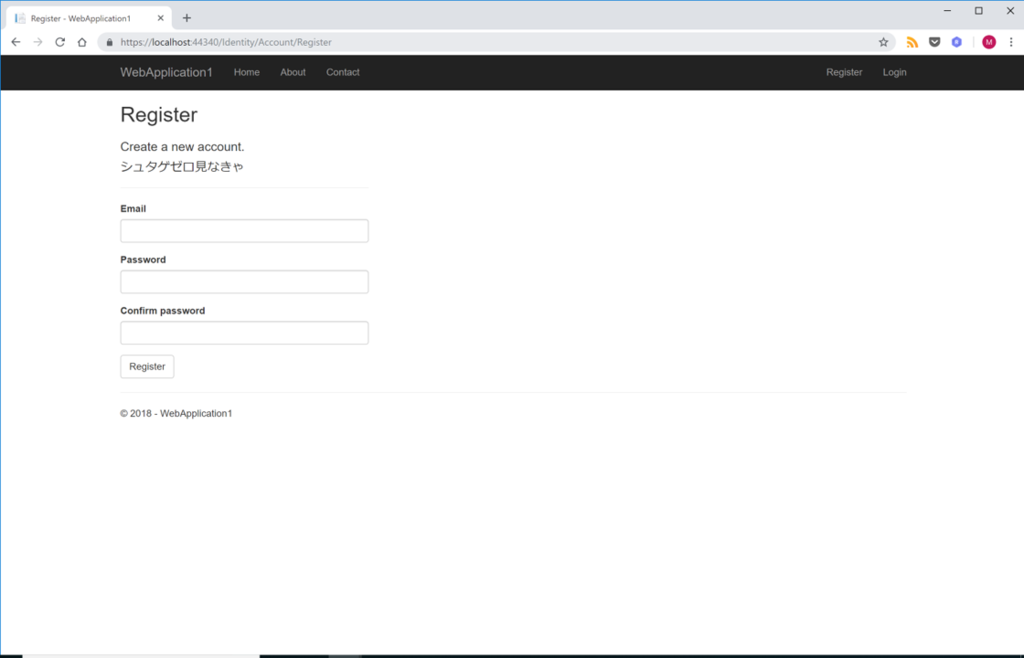Click the padlock site info icon

tap(109, 42)
